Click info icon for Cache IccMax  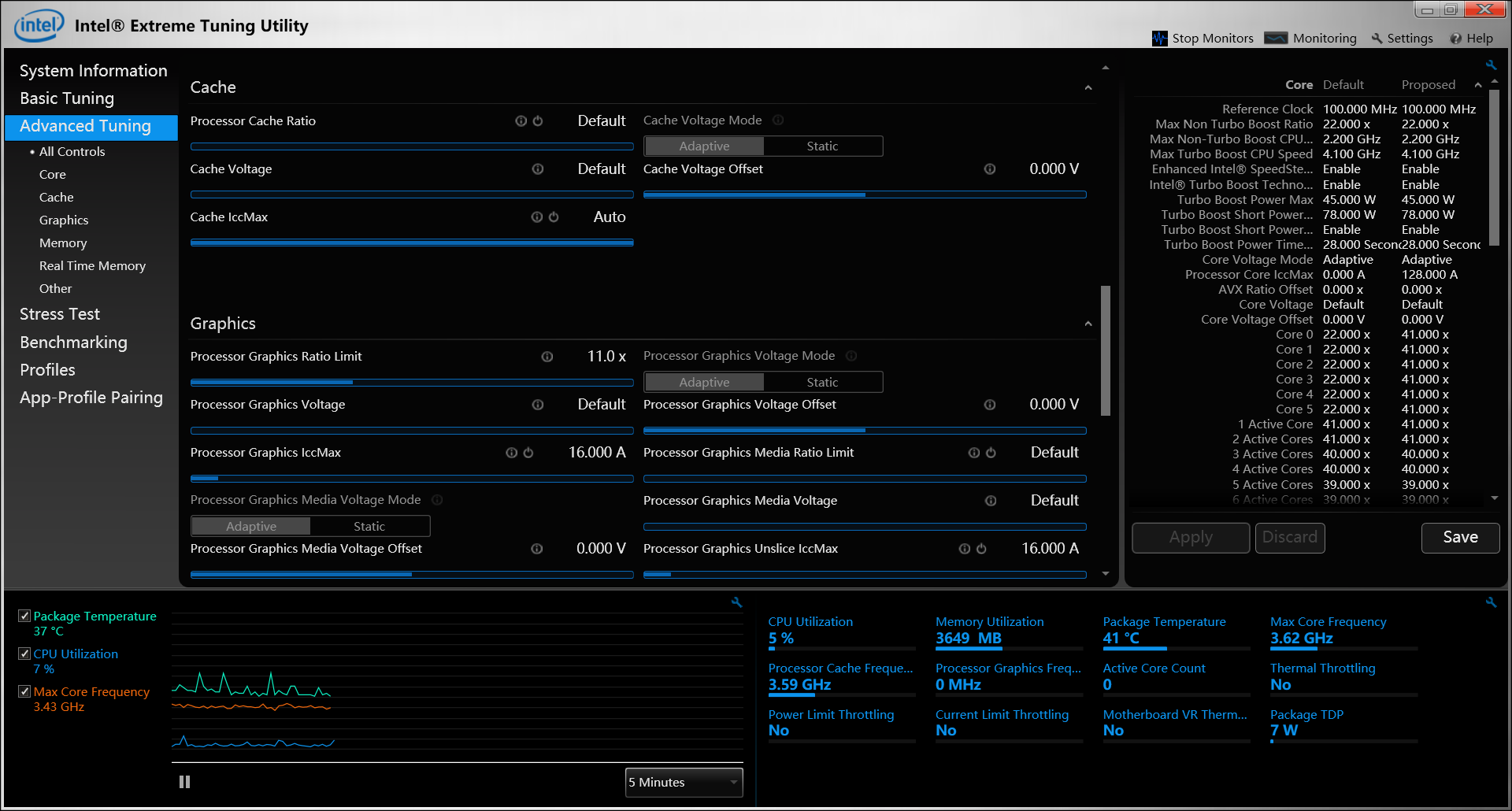point(537,217)
